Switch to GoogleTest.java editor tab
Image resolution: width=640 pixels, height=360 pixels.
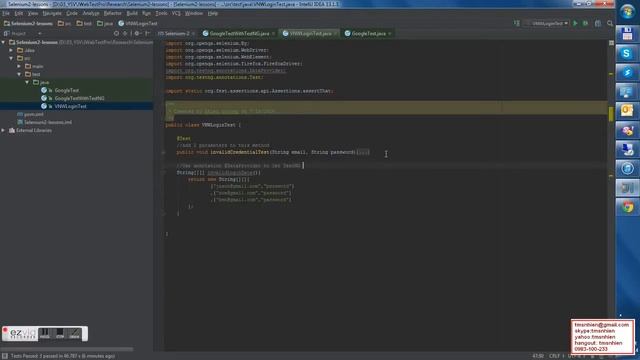[368, 33]
